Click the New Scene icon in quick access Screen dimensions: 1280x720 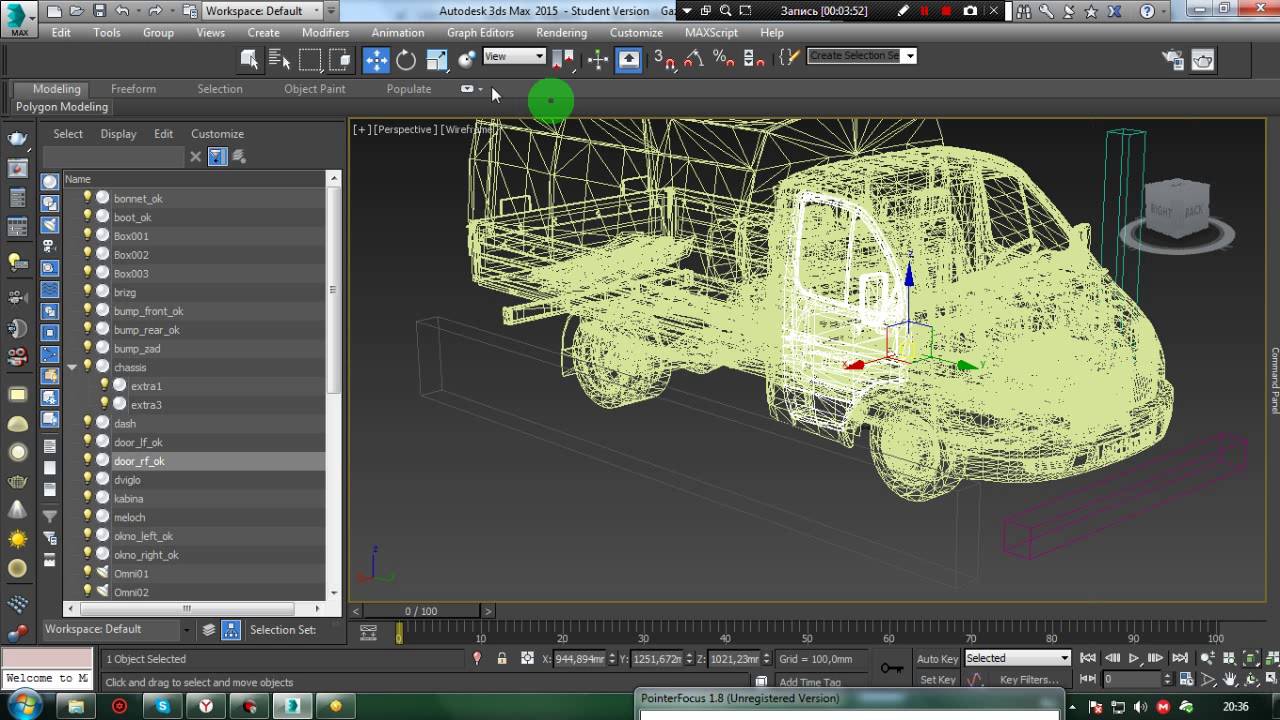point(54,11)
